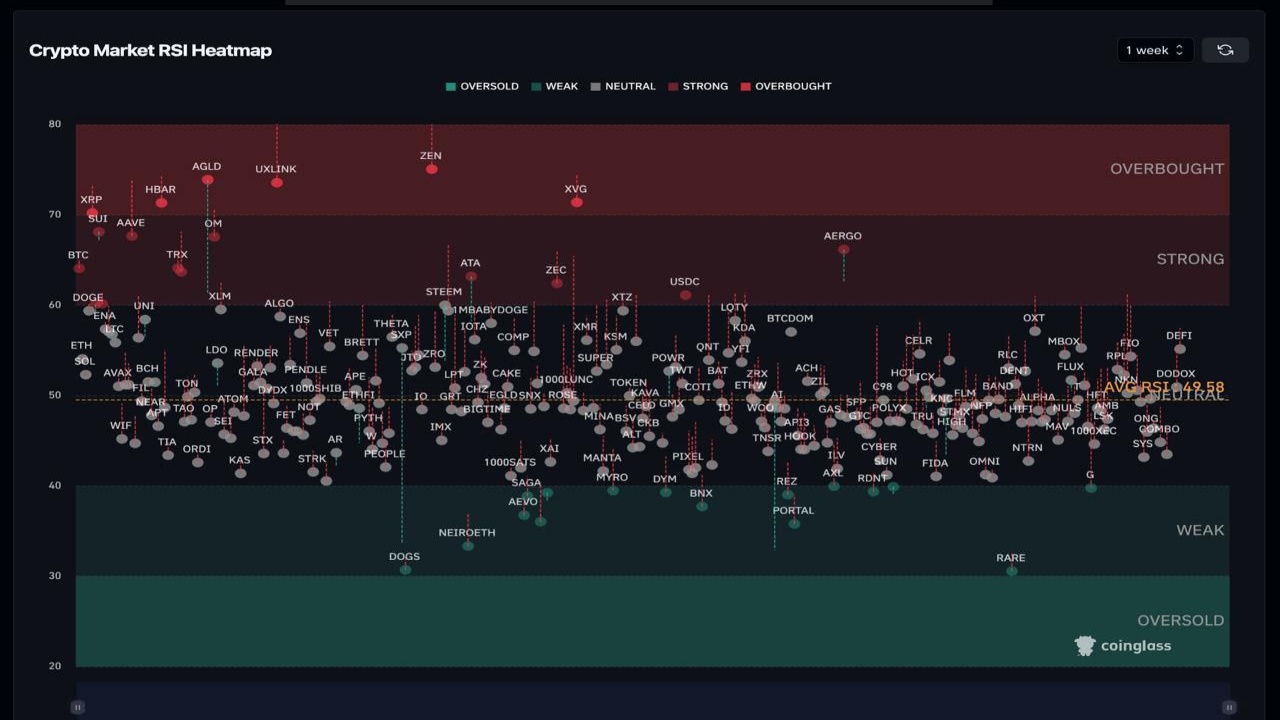Viewport: 1280px width, 720px height.
Task: Click the BNX data point
Action: pos(701,506)
